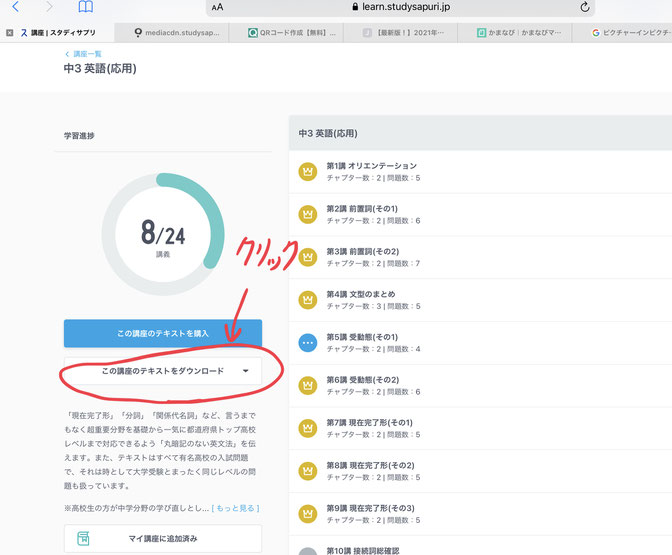Click the 中3 英語(応用) page title
The width and height of the screenshot is (672, 555).
[100, 69]
